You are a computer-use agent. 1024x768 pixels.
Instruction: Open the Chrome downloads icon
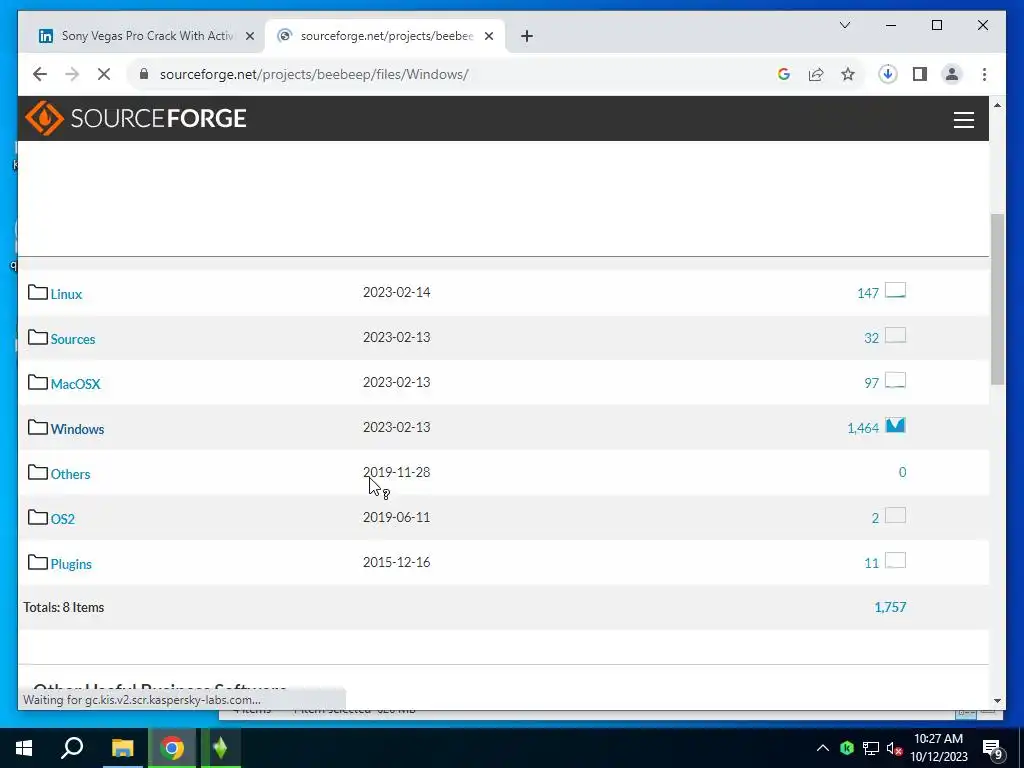pyautogui.click(x=887, y=74)
